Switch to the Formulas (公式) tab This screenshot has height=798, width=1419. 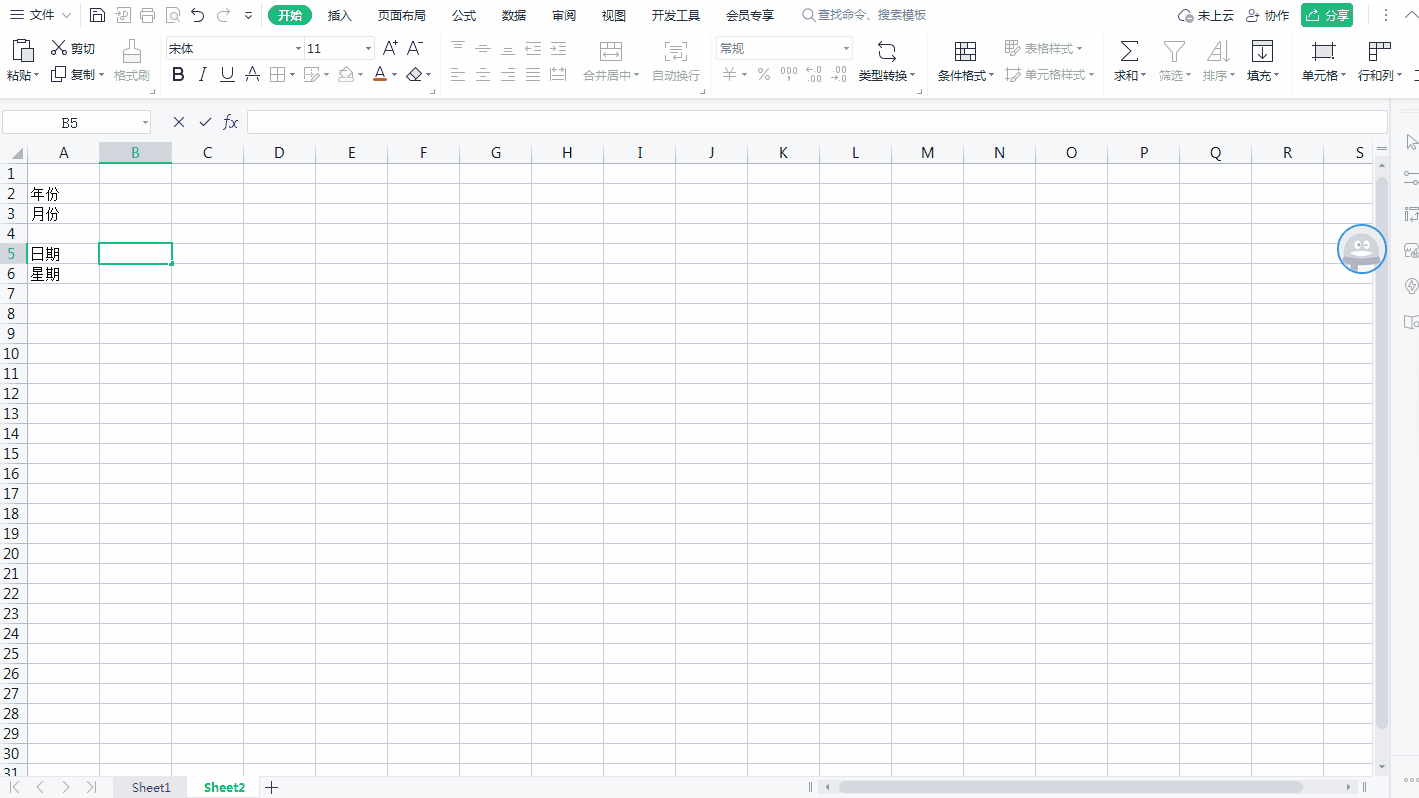(x=464, y=15)
